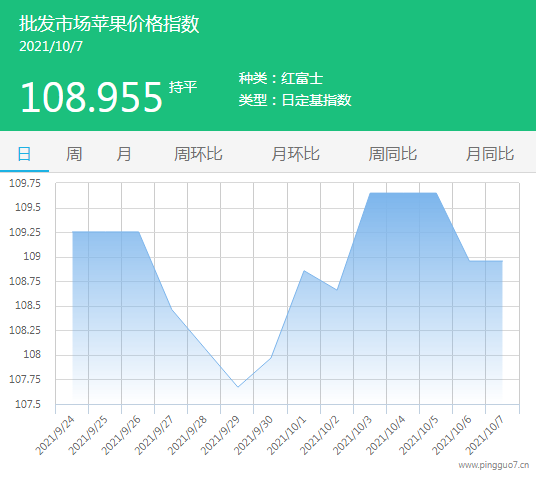The width and height of the screenshot is (536, 477).
Task: Click the 2021/10/1 peak data point
Action: point(304,271)
